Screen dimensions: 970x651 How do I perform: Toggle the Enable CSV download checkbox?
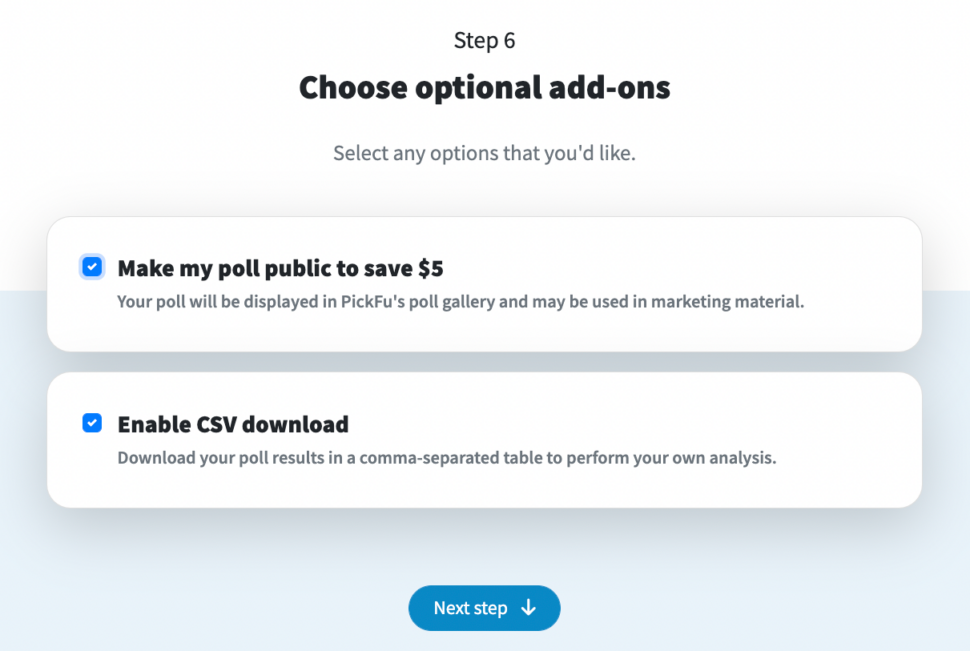[92, 423]
